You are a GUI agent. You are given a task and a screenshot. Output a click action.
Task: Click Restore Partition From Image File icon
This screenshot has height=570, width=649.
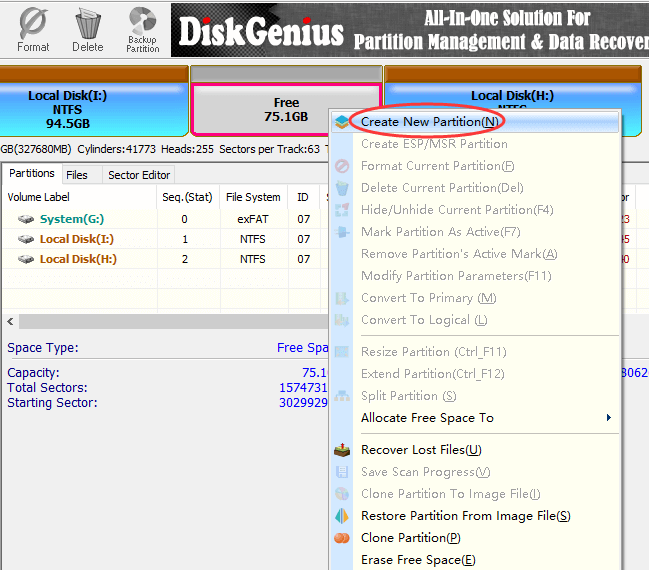coord(342,516)
